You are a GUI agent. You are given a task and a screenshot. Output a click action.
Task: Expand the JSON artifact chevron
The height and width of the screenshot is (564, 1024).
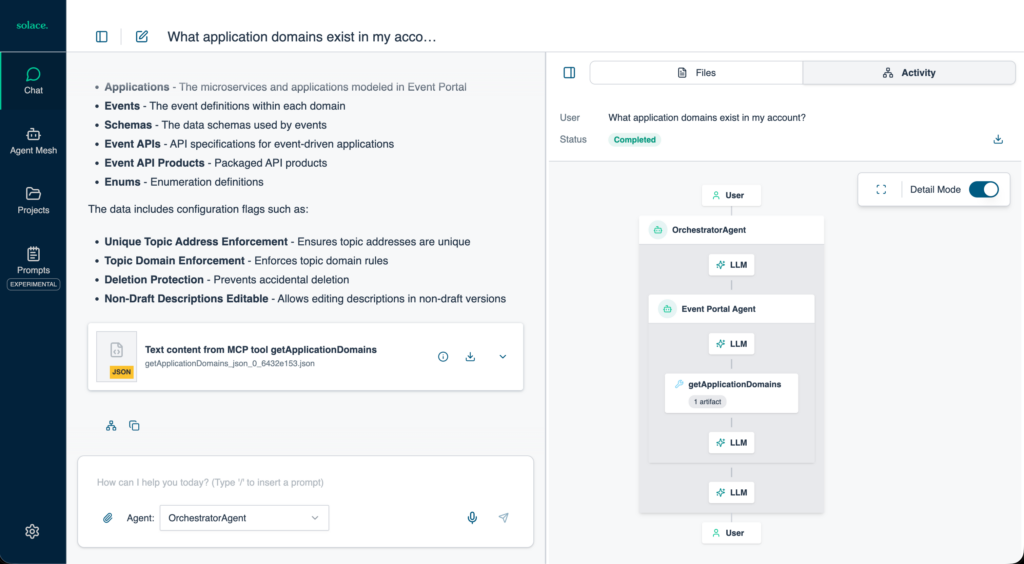(502, 357)
